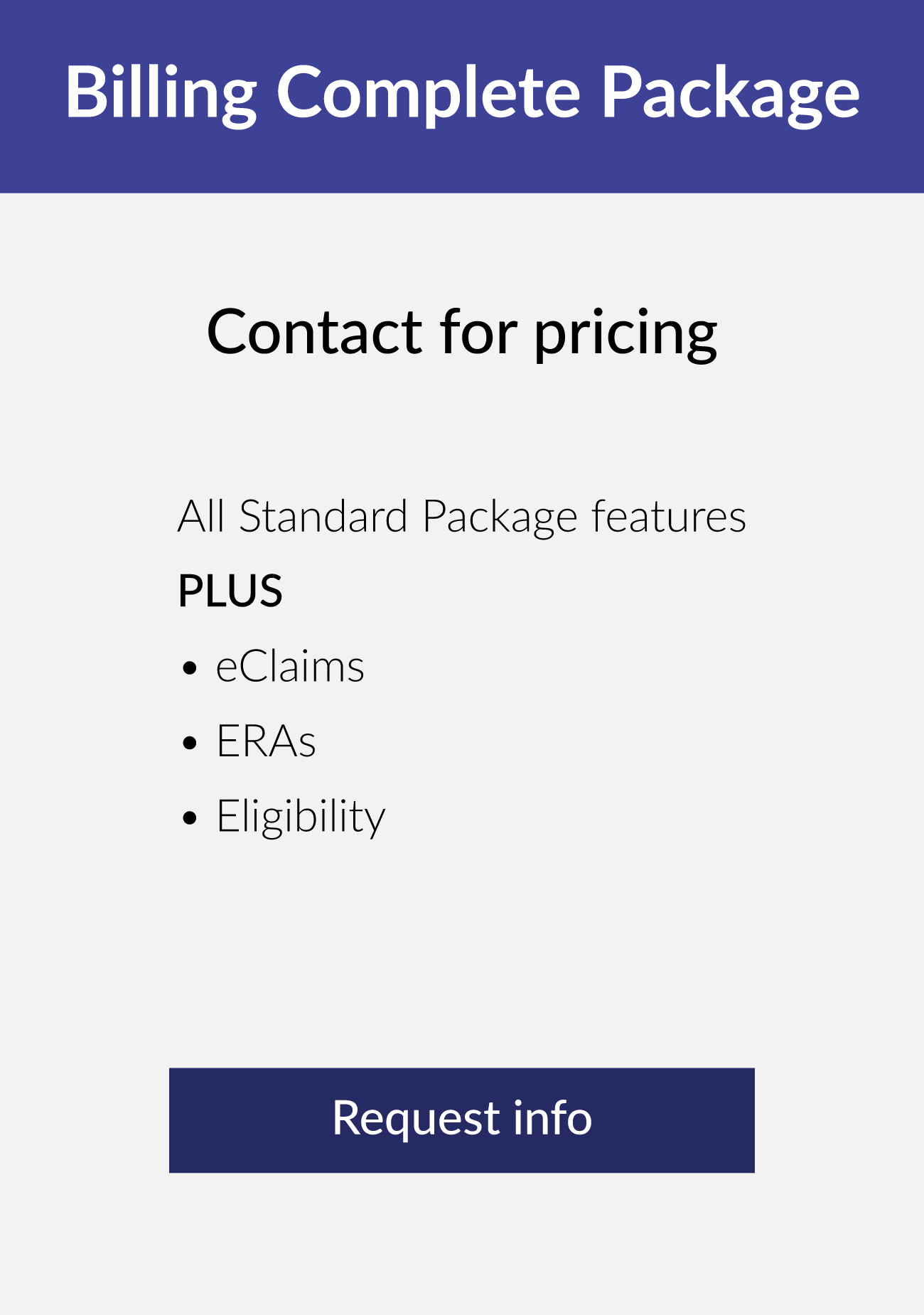Image resolution: width=924 pixels, height=1315 pixels.
Task: Click the word Billing in the header
Action: (x=161, y=94)
